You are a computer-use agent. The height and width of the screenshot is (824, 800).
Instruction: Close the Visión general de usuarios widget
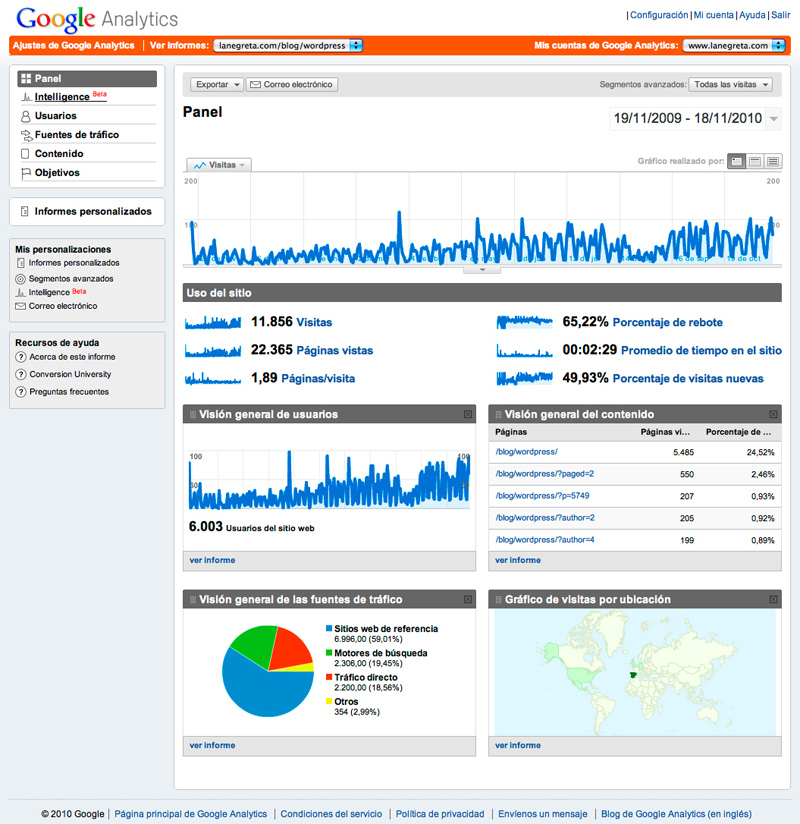(x=468, y=415)
